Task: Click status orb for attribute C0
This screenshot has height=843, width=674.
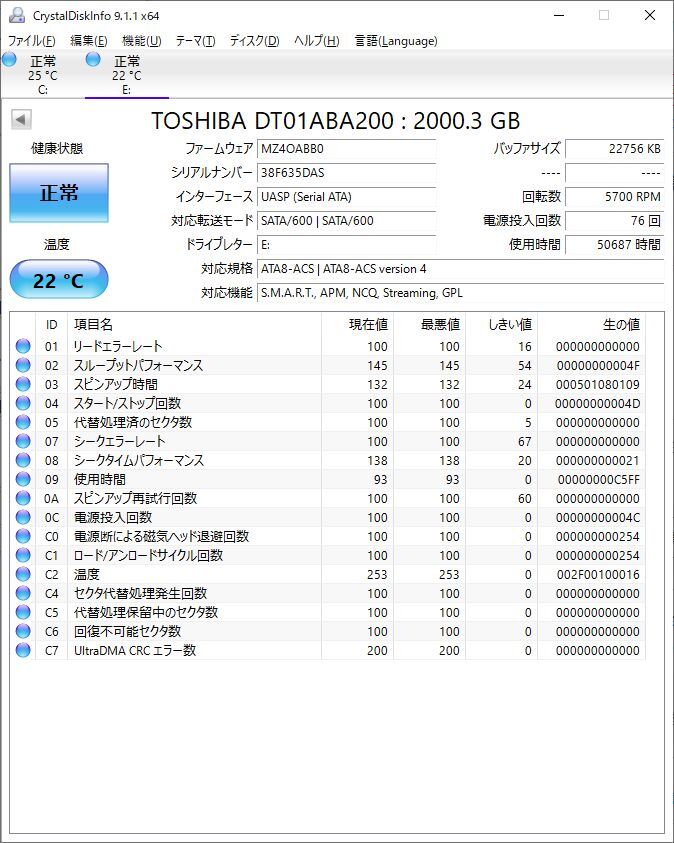Action: coord(23,537)
